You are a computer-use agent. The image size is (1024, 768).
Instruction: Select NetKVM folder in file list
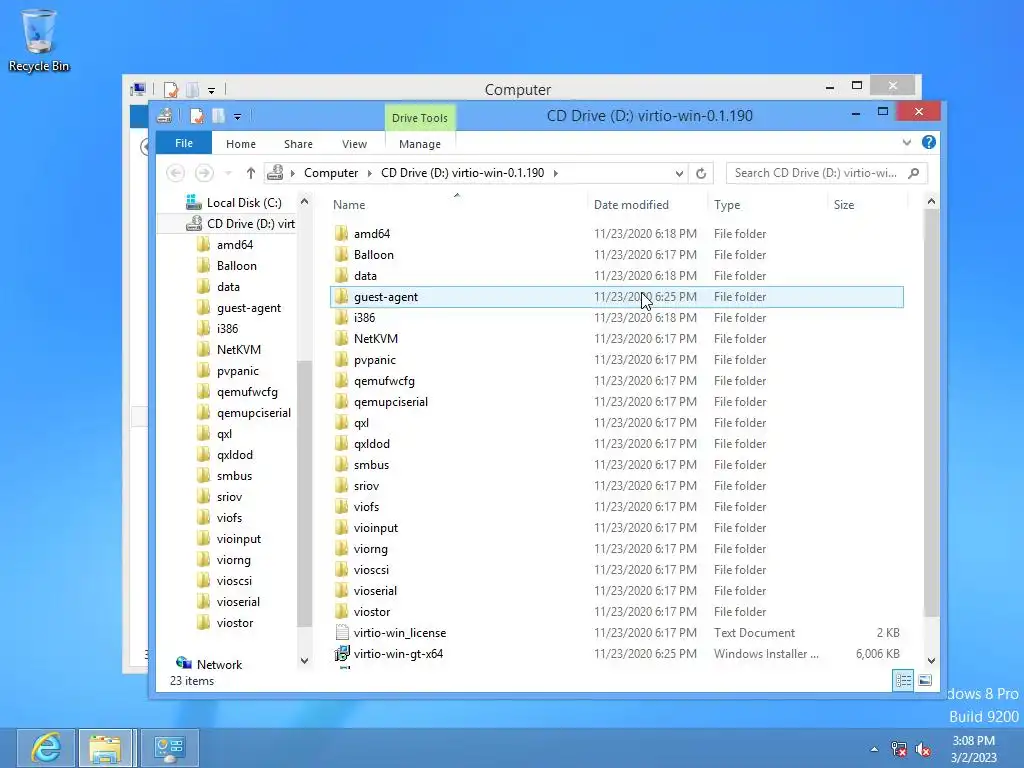(617, 339)
